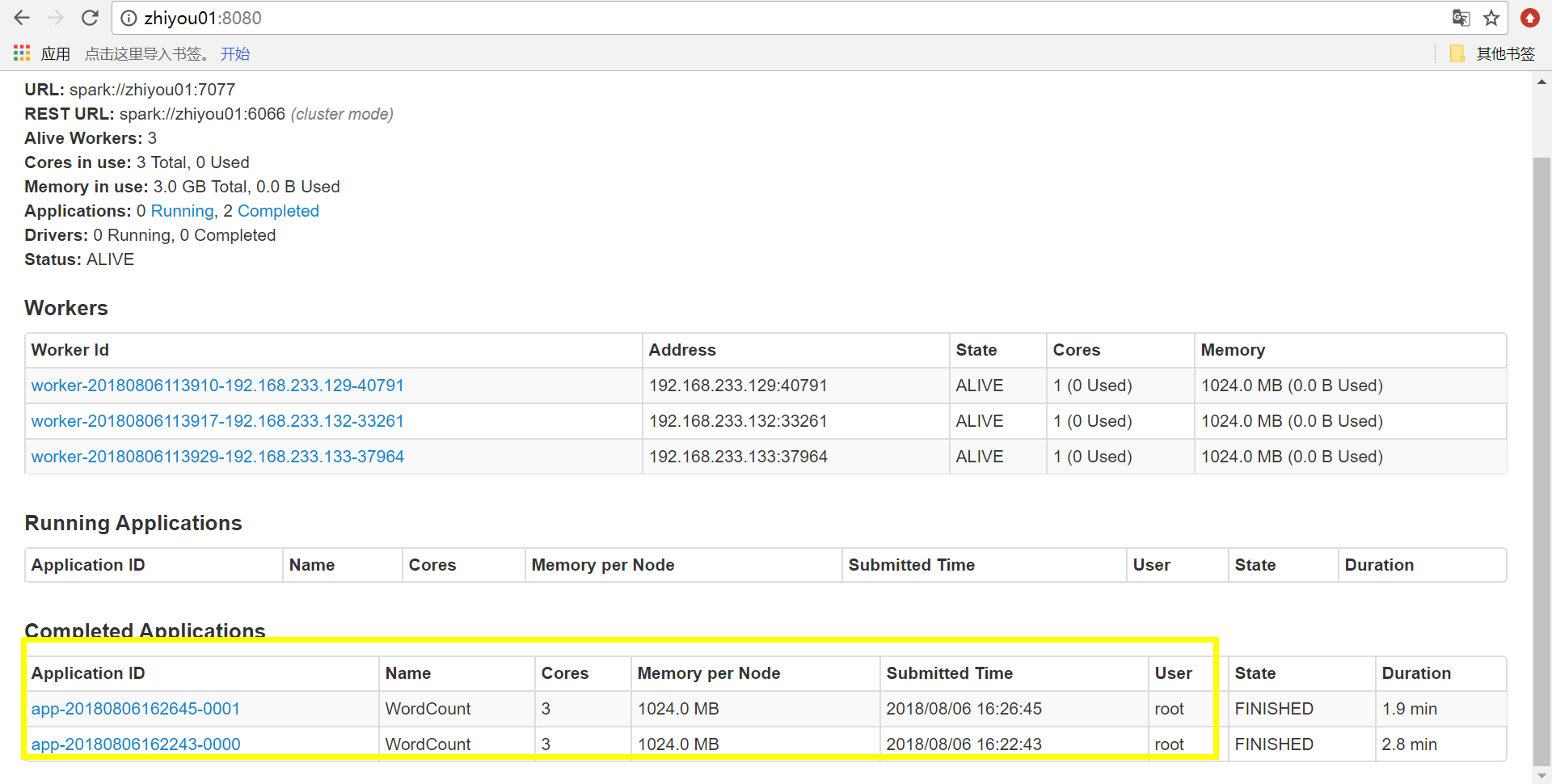
Task: Click the address 192.168.233.129:40791 cell
Action: click(x=795, y=386)
